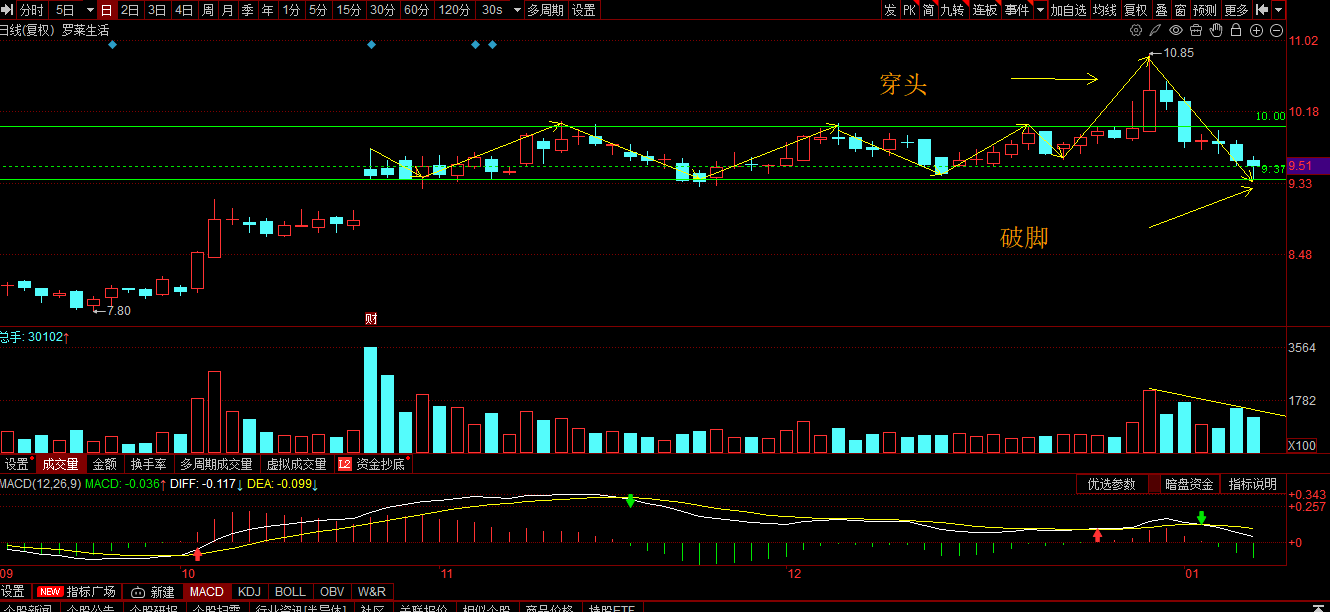Click the 优选参数 button
The width and height of the screenshot is (1330, 612).
(1111, 484)
